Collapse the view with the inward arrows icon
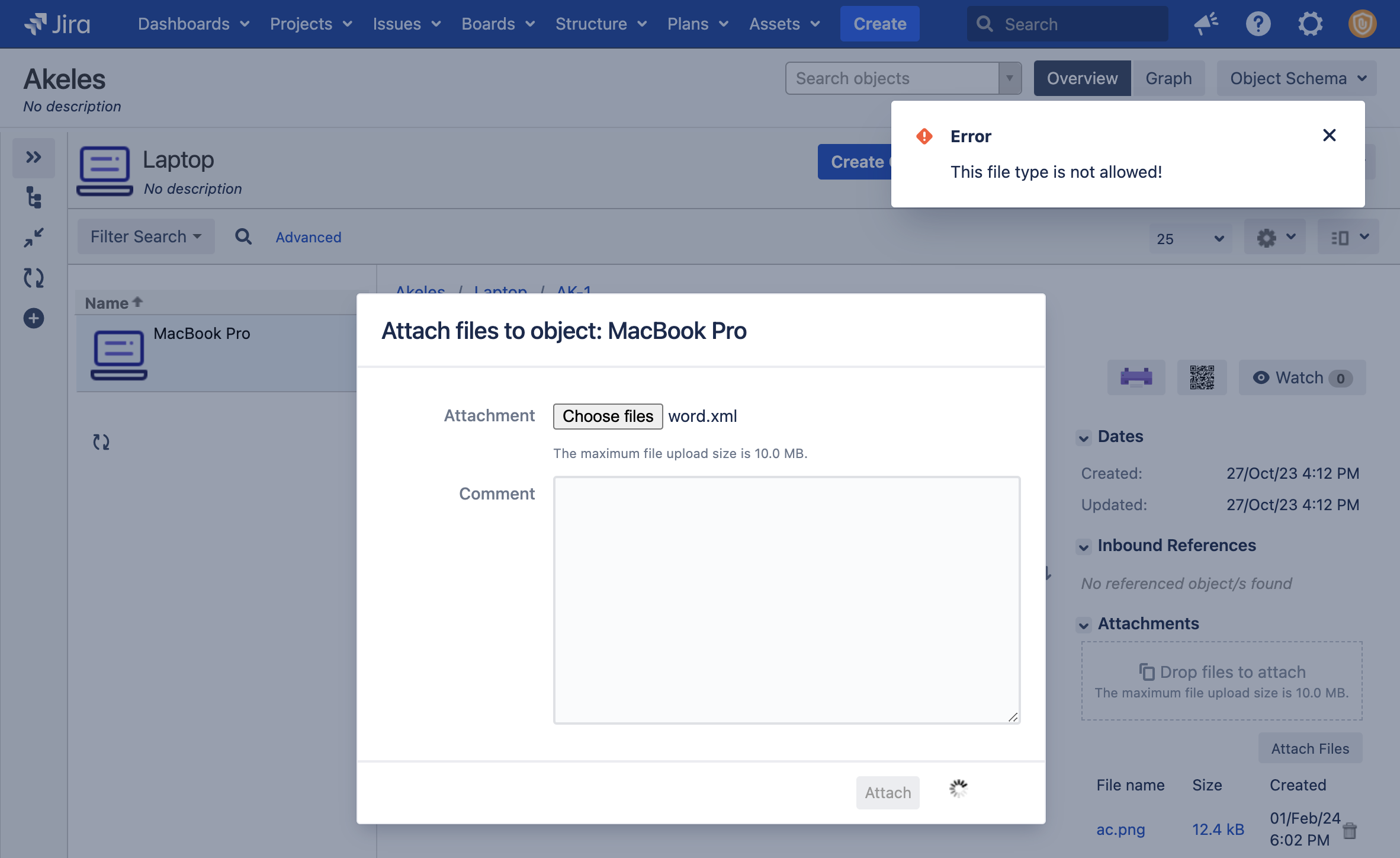The height and width of the screenshot is (858, 1400). (34, 238)
